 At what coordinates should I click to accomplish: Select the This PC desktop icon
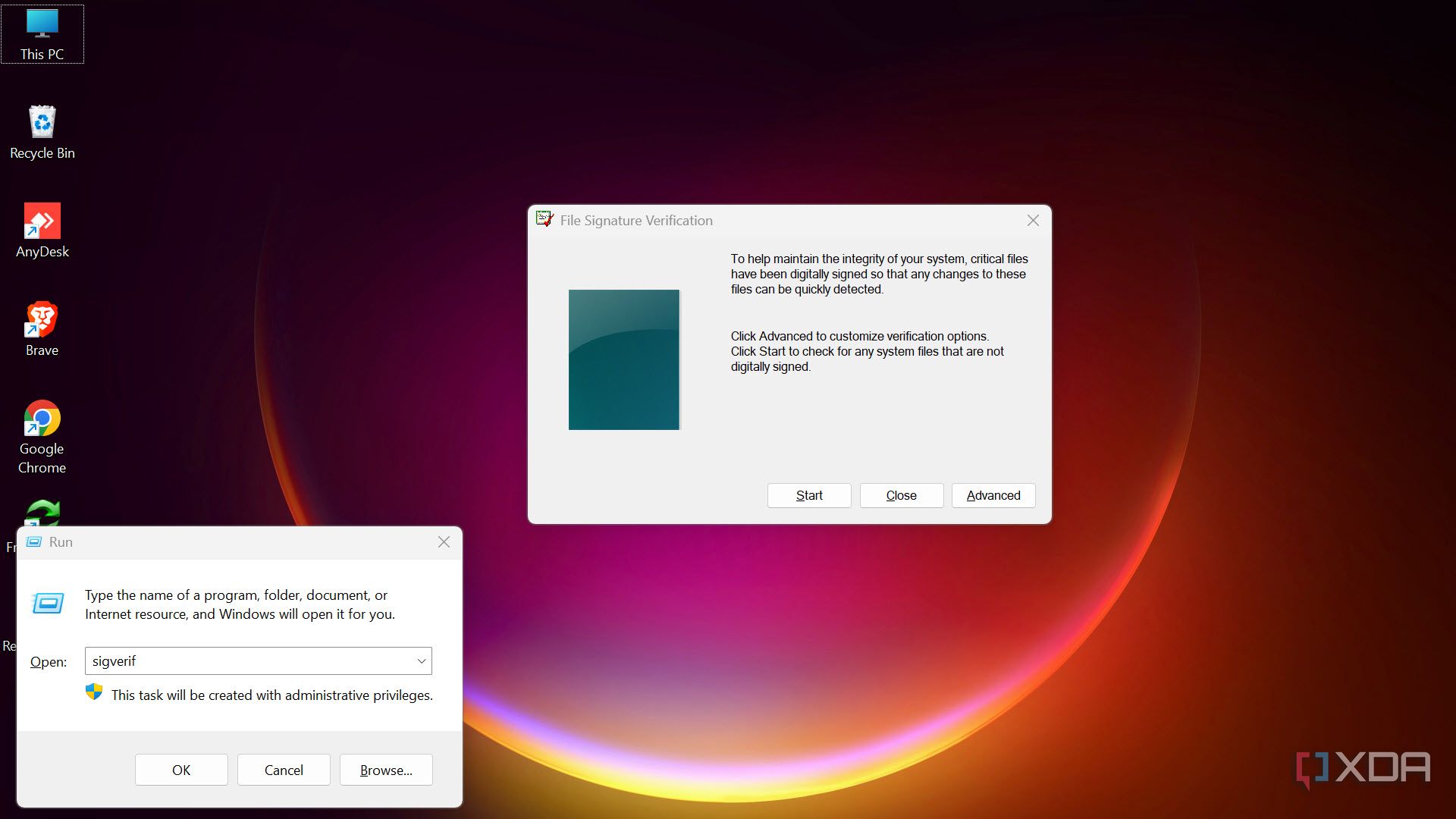click(x=42, y=34)
